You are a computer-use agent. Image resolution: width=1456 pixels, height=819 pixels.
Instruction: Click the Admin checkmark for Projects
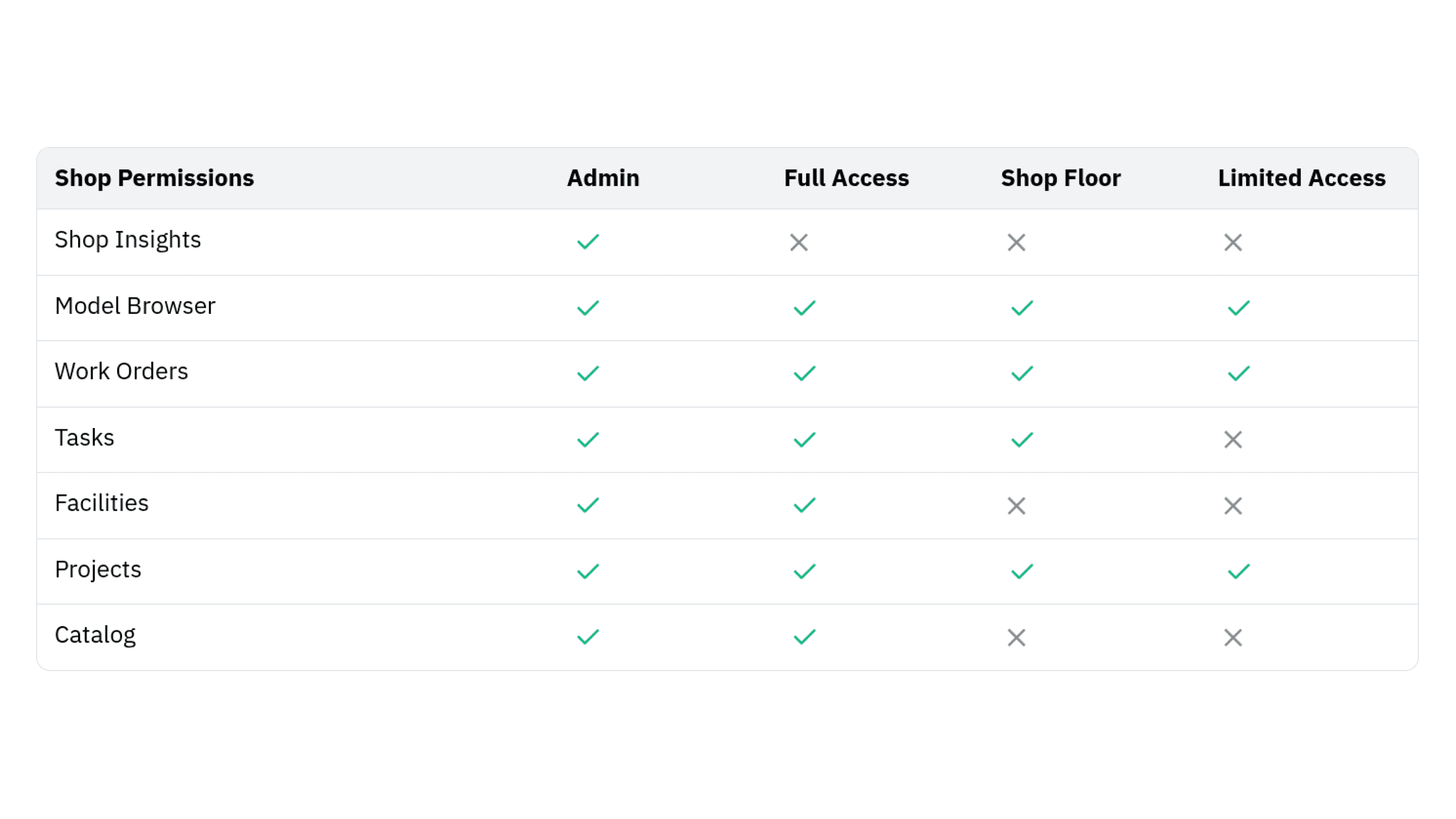pos(588,571)
